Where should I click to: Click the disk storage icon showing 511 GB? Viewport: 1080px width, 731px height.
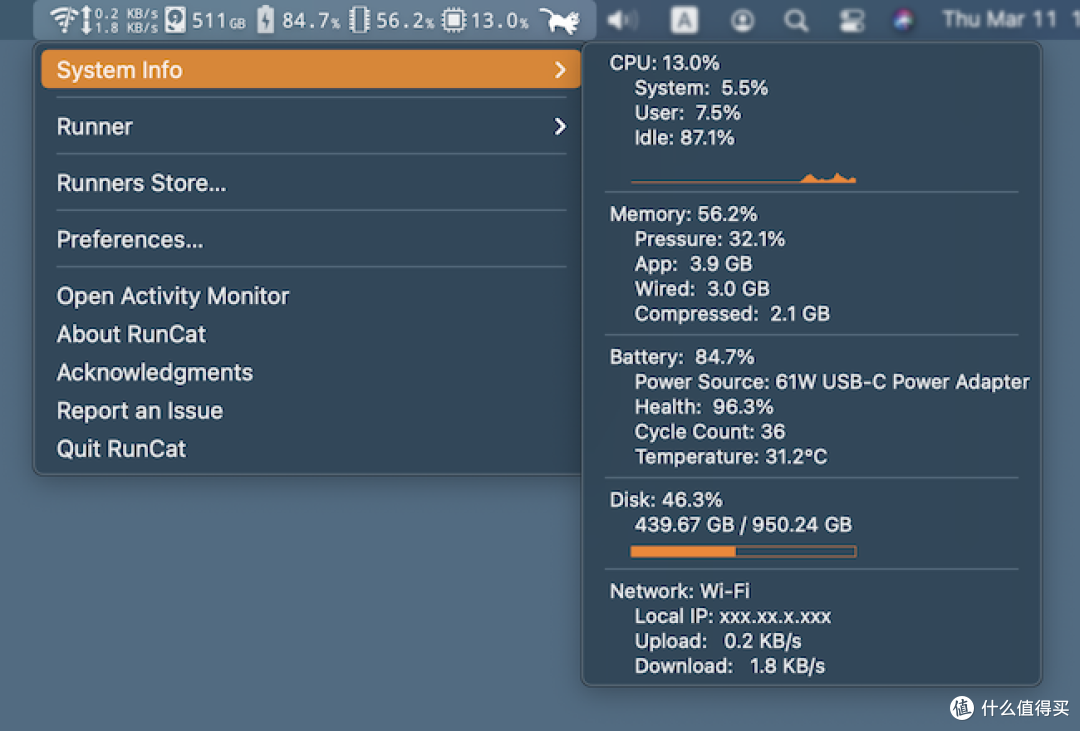coord(175,20)
